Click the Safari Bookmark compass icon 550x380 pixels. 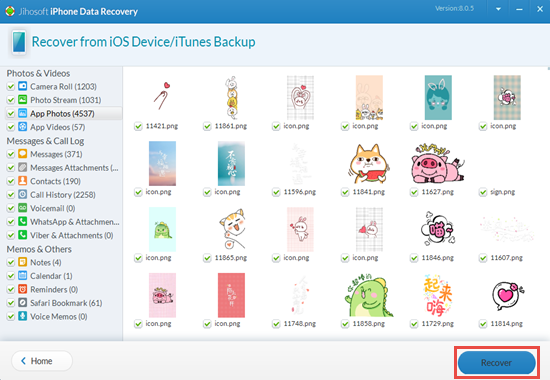click(x=22, y=302)
